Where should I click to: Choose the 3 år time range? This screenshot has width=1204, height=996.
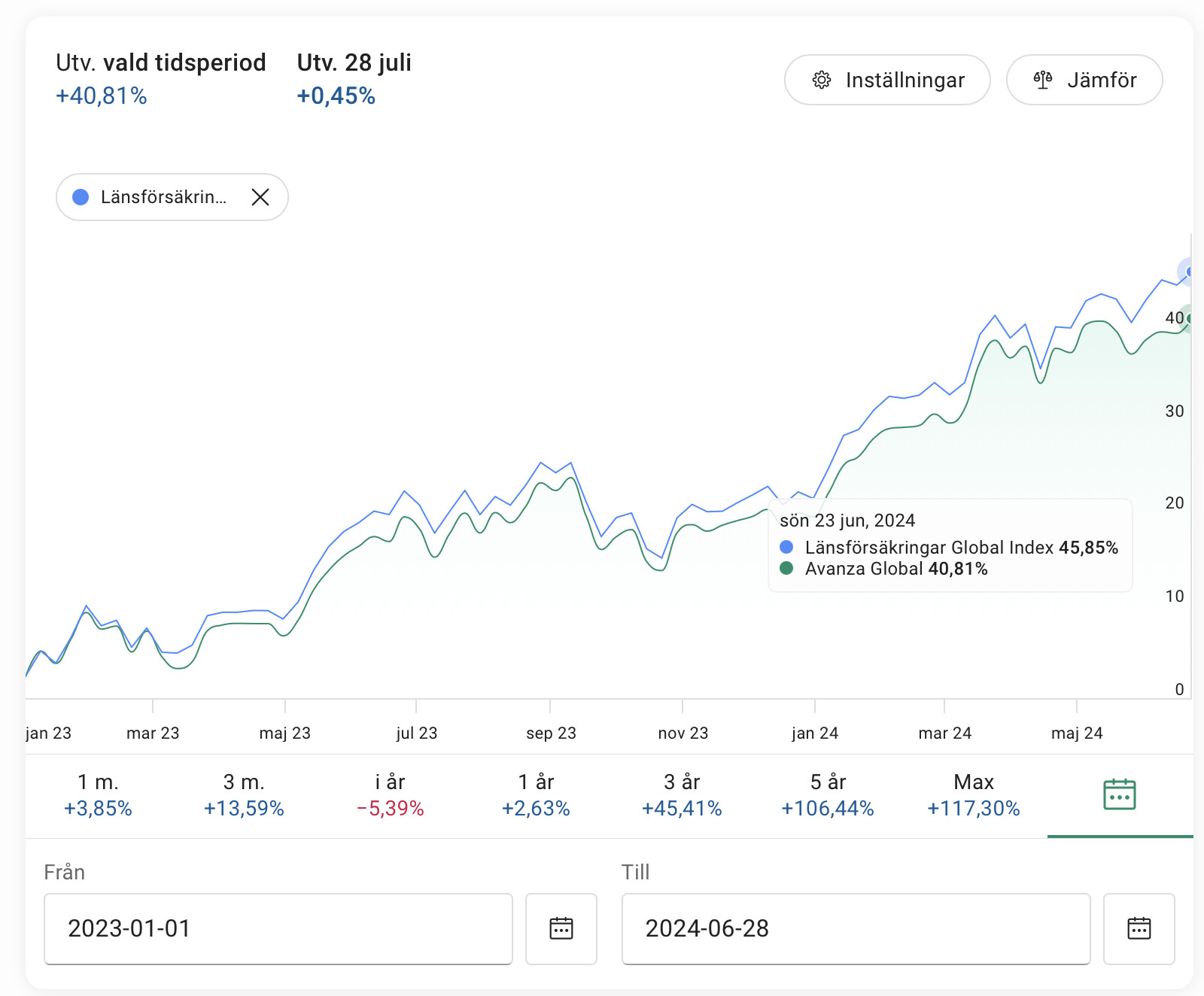click(682, 795)
